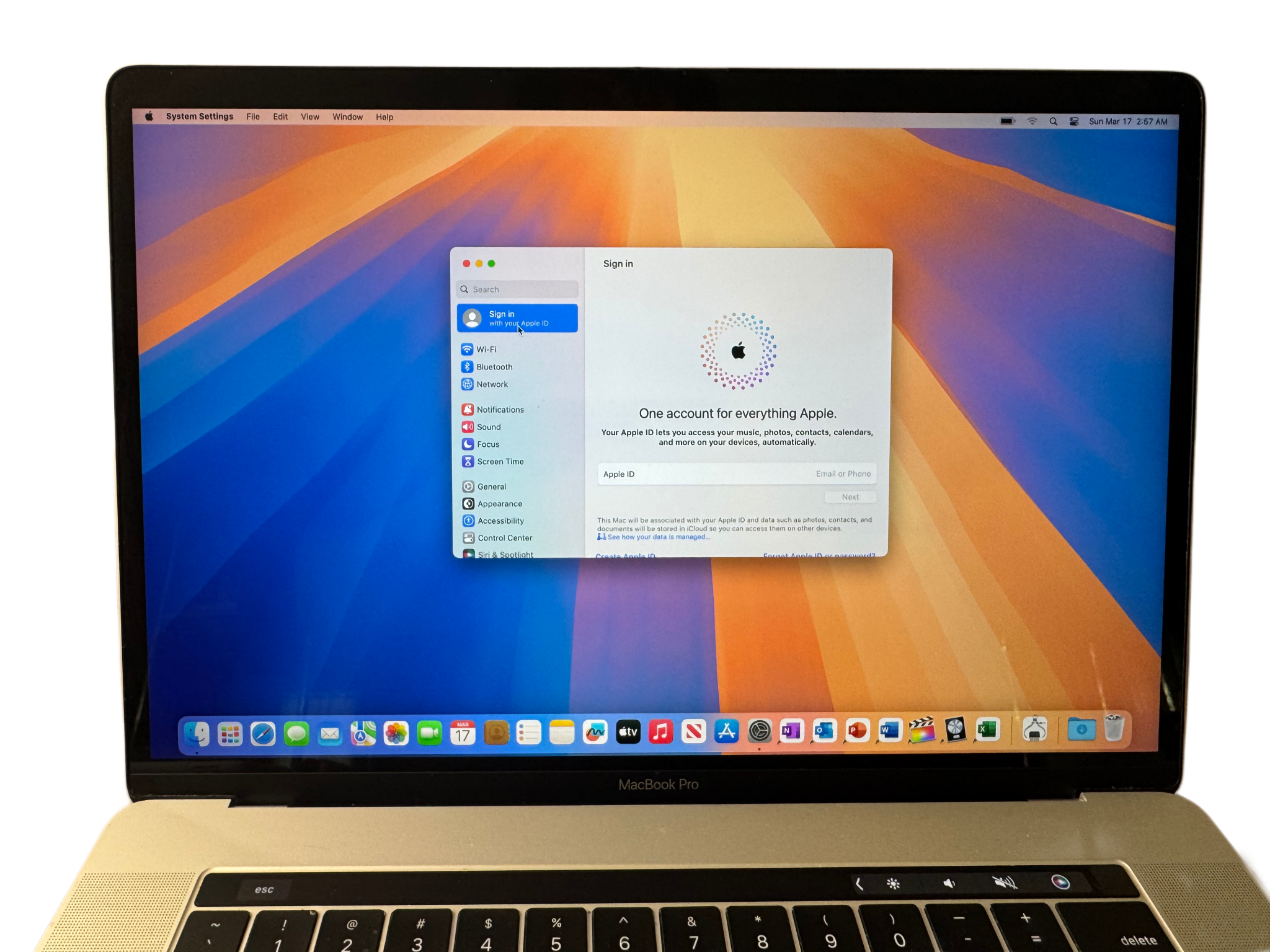1270x952 pixels.
Task: Select Sign in with your Apple ID
Action: click(518, 318)
